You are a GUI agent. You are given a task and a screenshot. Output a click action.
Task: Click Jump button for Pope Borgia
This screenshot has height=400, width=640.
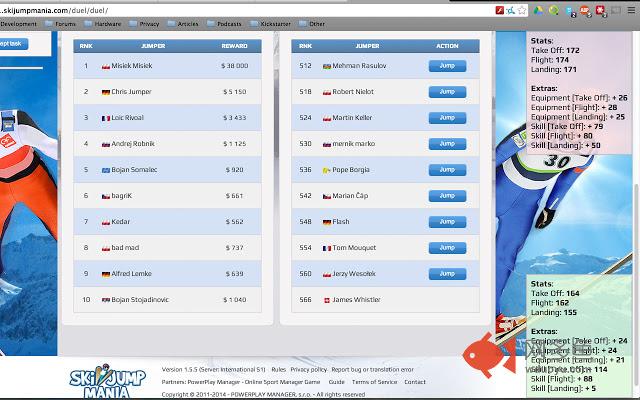click(x=447, y=170)
